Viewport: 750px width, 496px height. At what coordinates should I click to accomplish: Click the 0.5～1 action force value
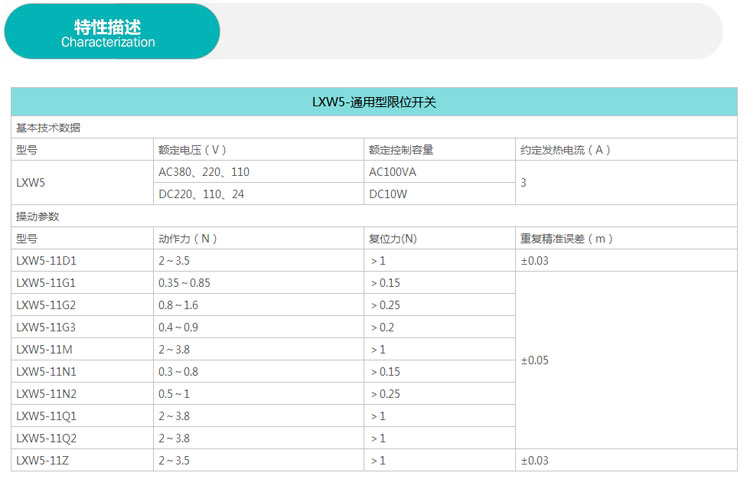(174, 394)
